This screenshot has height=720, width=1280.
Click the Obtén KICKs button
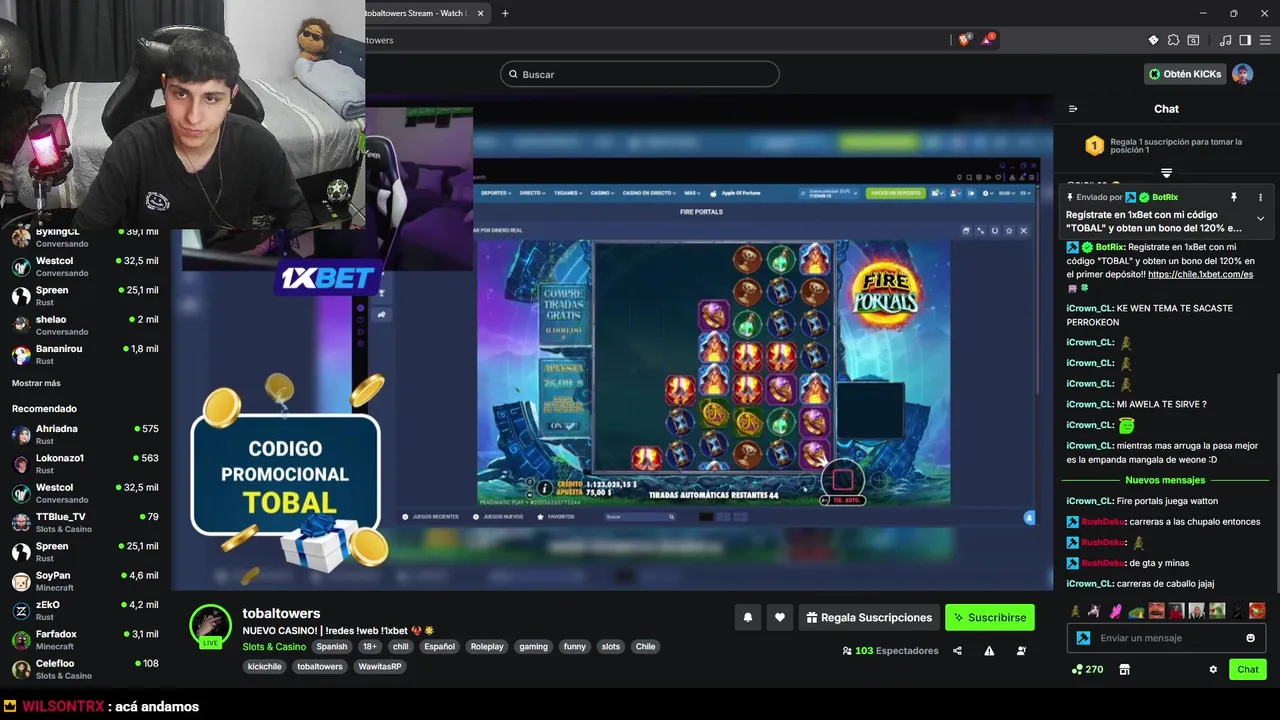[x=1185, y=74]
